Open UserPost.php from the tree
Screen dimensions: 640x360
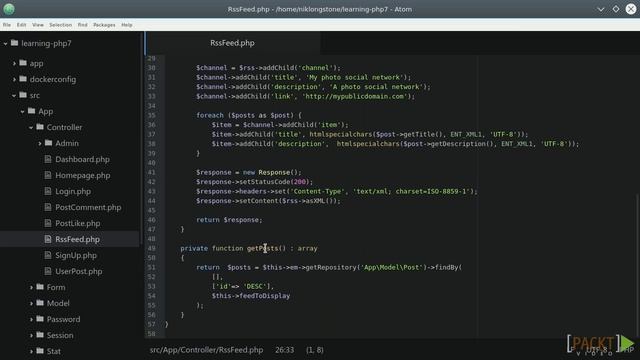79,271
